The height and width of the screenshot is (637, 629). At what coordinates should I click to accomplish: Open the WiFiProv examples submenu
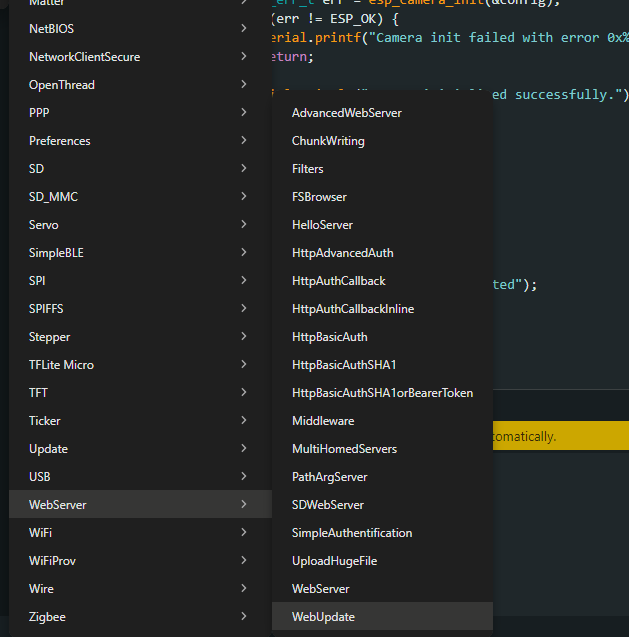140,561
